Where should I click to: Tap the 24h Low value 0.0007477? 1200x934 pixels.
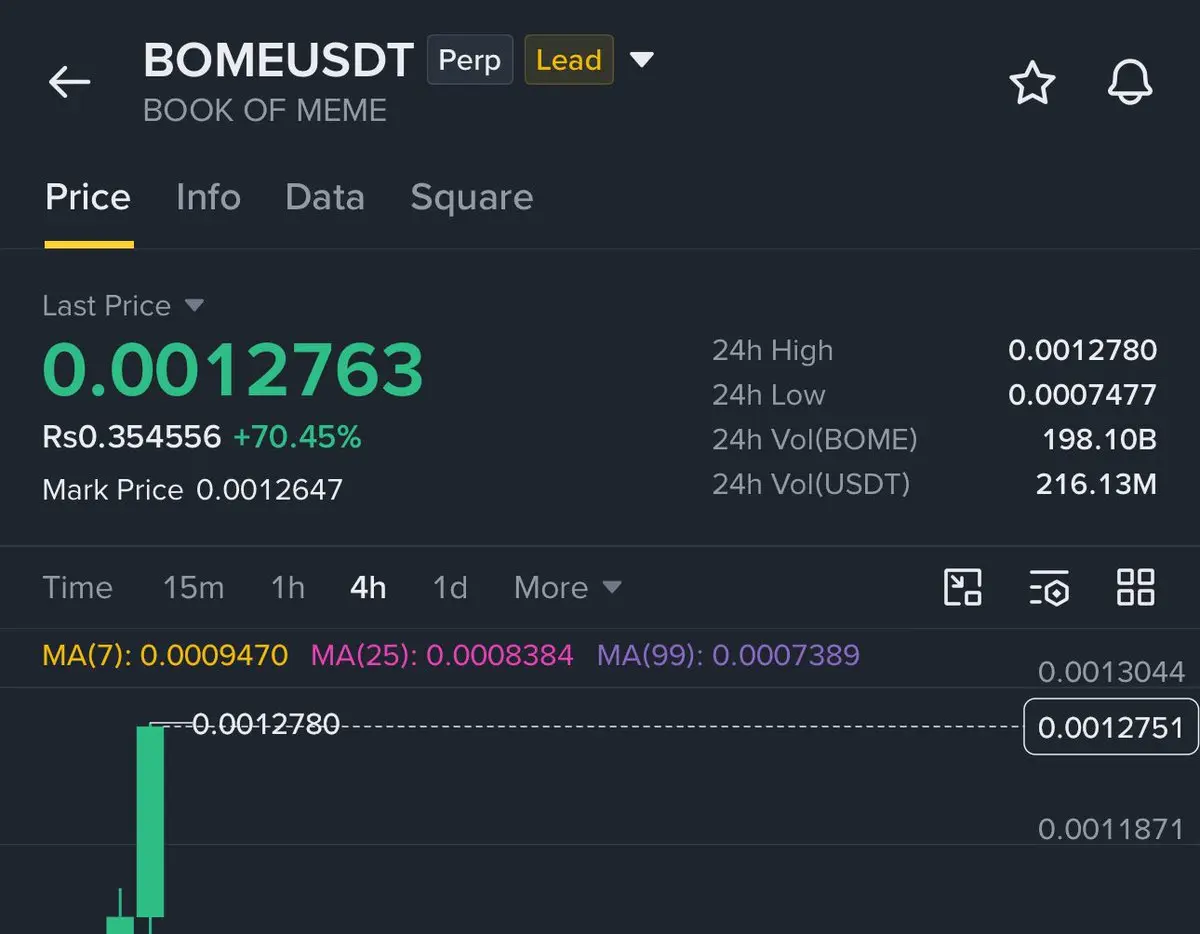pyautogui.click(x=1082, y=395)
